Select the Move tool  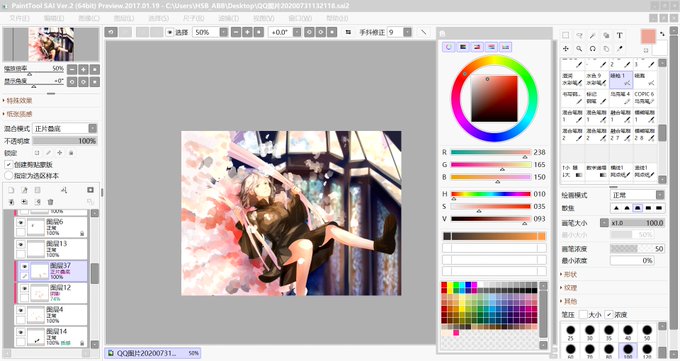click(566, 49)
